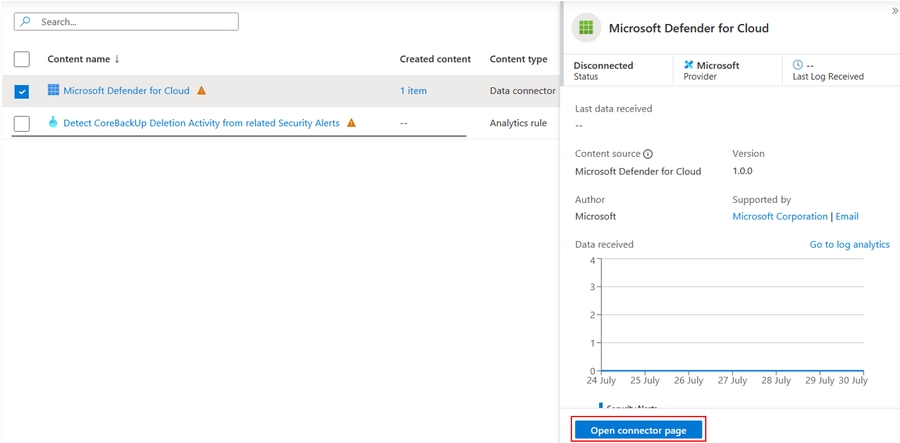The height and width of the screenshot is (443, 900).
Task: Click the Microsoft Corporation support link
Action: 780,216
